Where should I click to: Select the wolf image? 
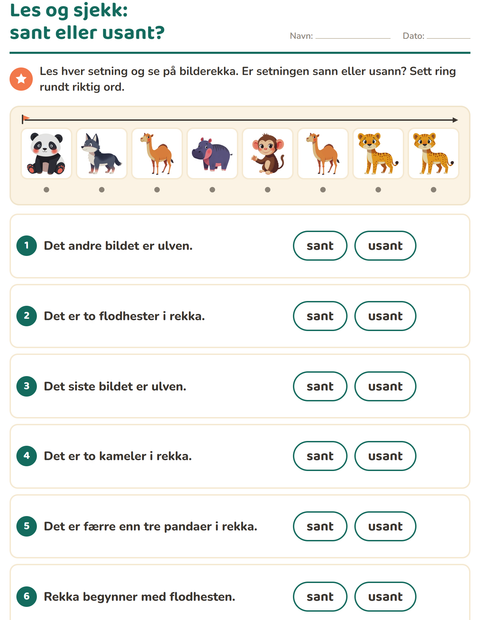(x=102, y=153)
